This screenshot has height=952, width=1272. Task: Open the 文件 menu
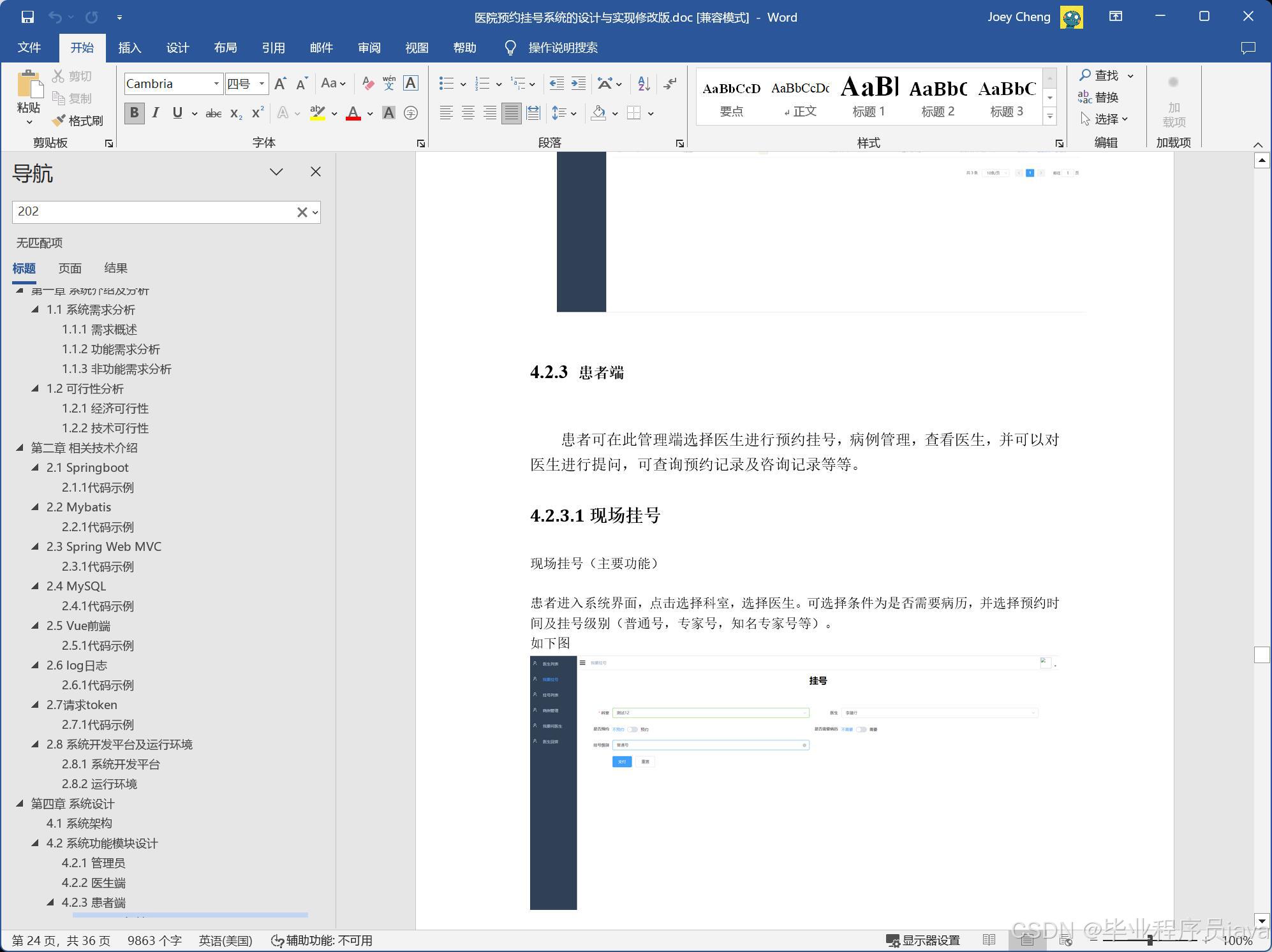pos(29,48)
